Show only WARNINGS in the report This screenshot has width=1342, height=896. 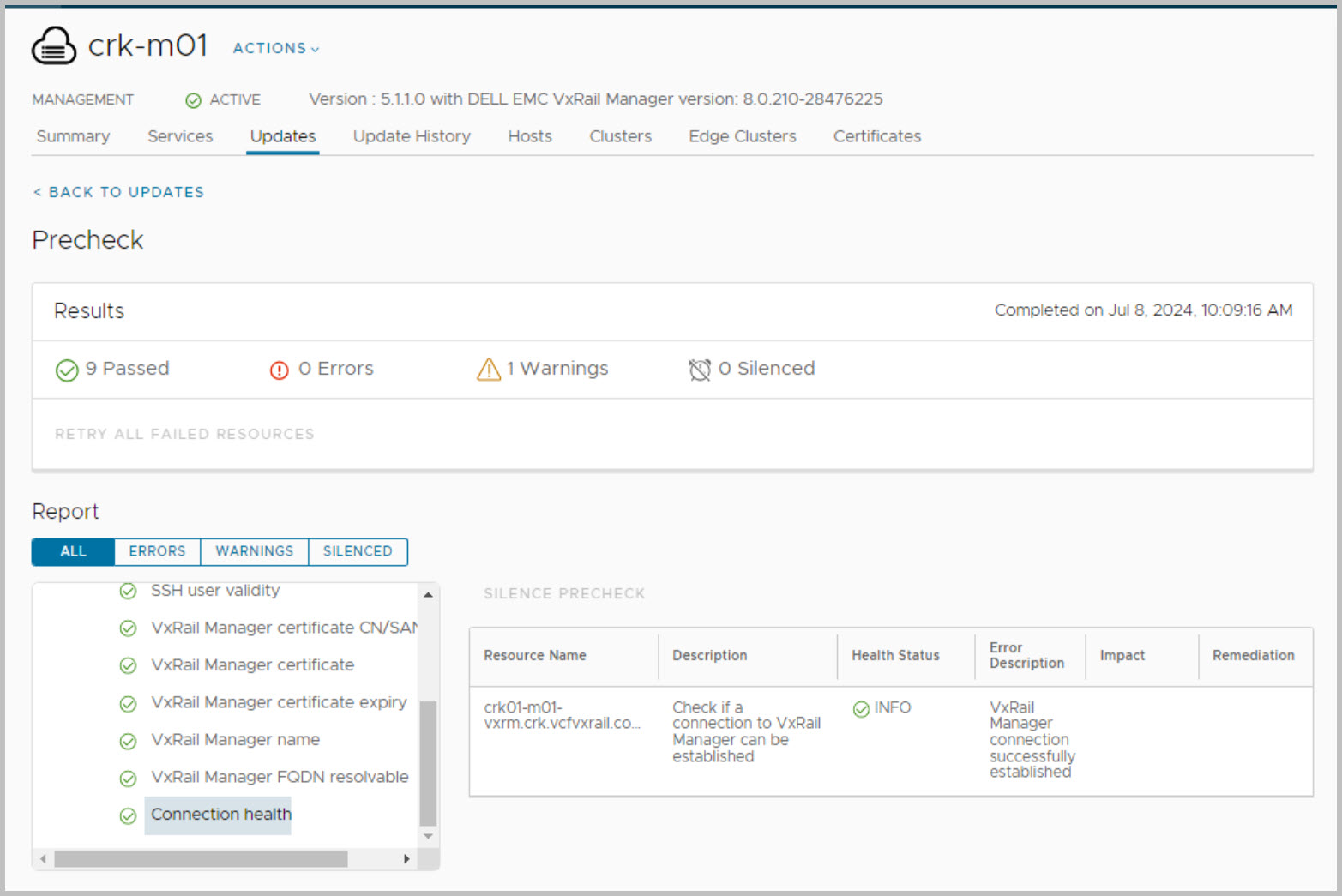click(x=254, y=551)
